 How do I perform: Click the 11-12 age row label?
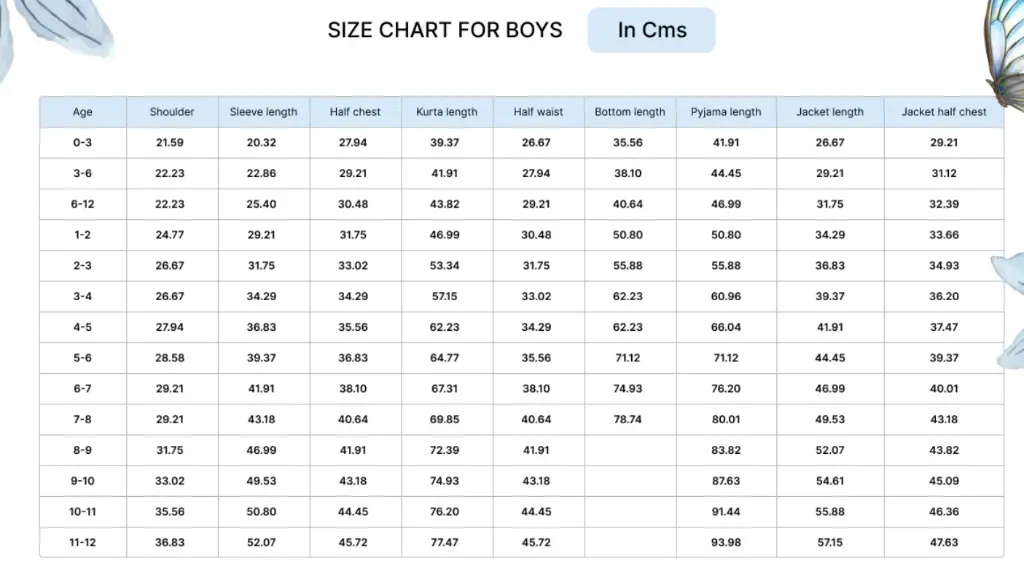(82, 542)
